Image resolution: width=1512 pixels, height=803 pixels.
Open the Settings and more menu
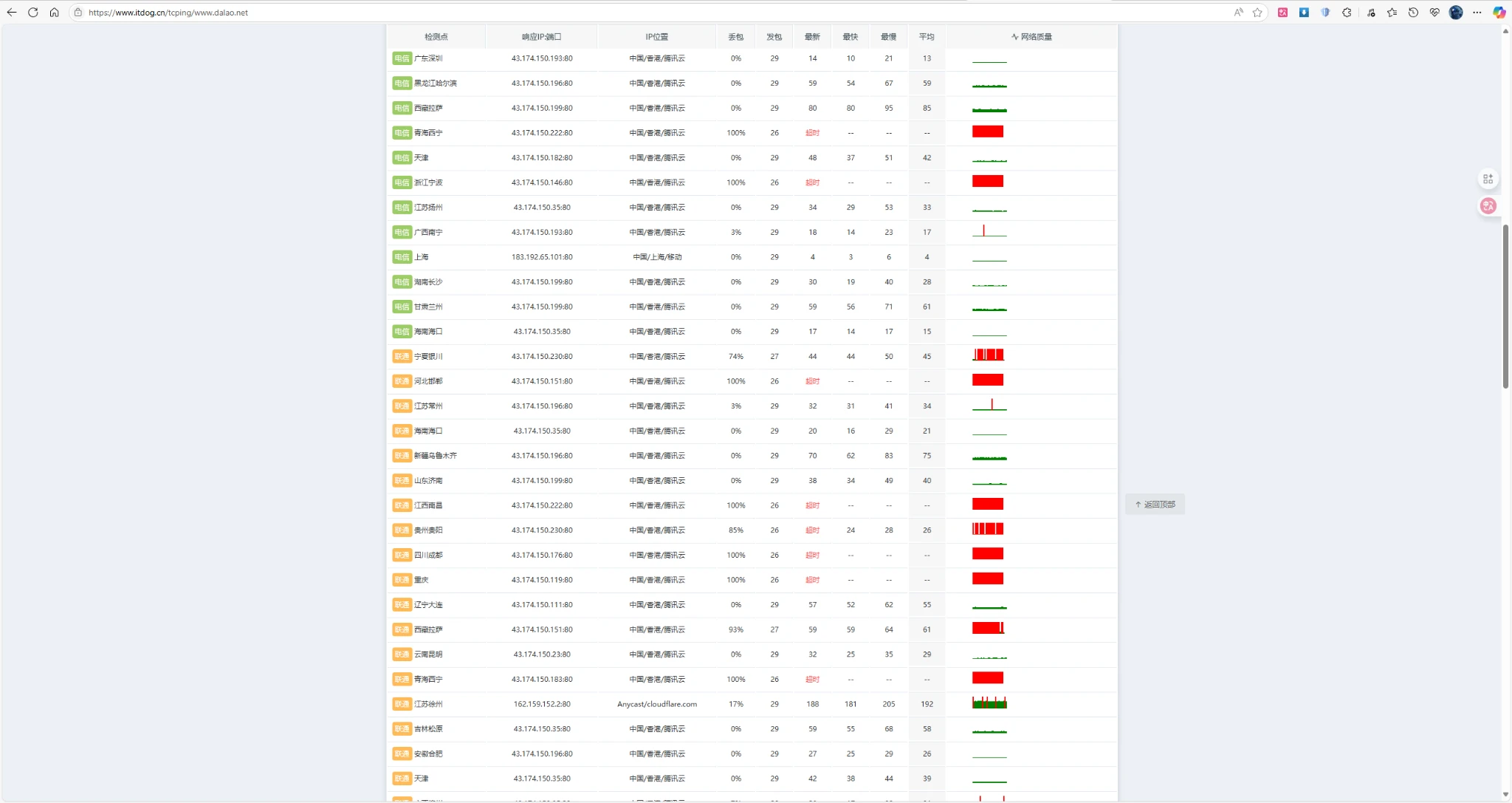pyautogui.click(x=1477, y=13)
